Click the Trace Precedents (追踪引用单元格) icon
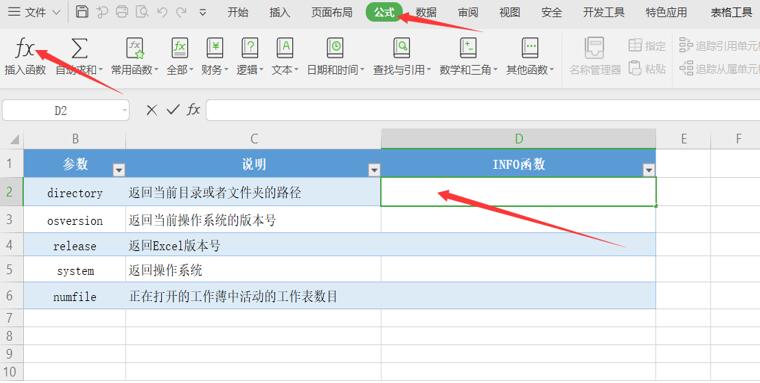 click(686, 46)
